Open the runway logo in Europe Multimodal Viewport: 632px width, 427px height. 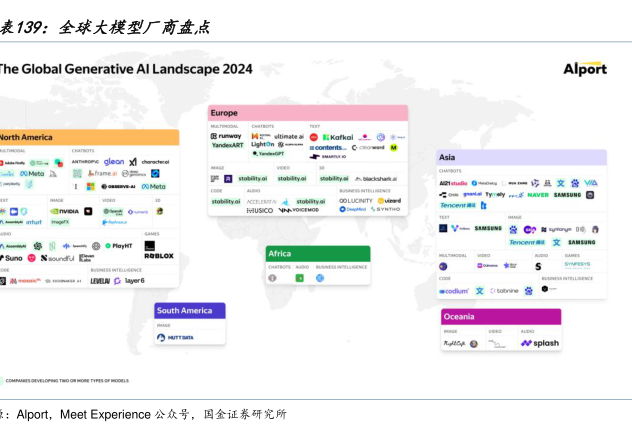225,136
